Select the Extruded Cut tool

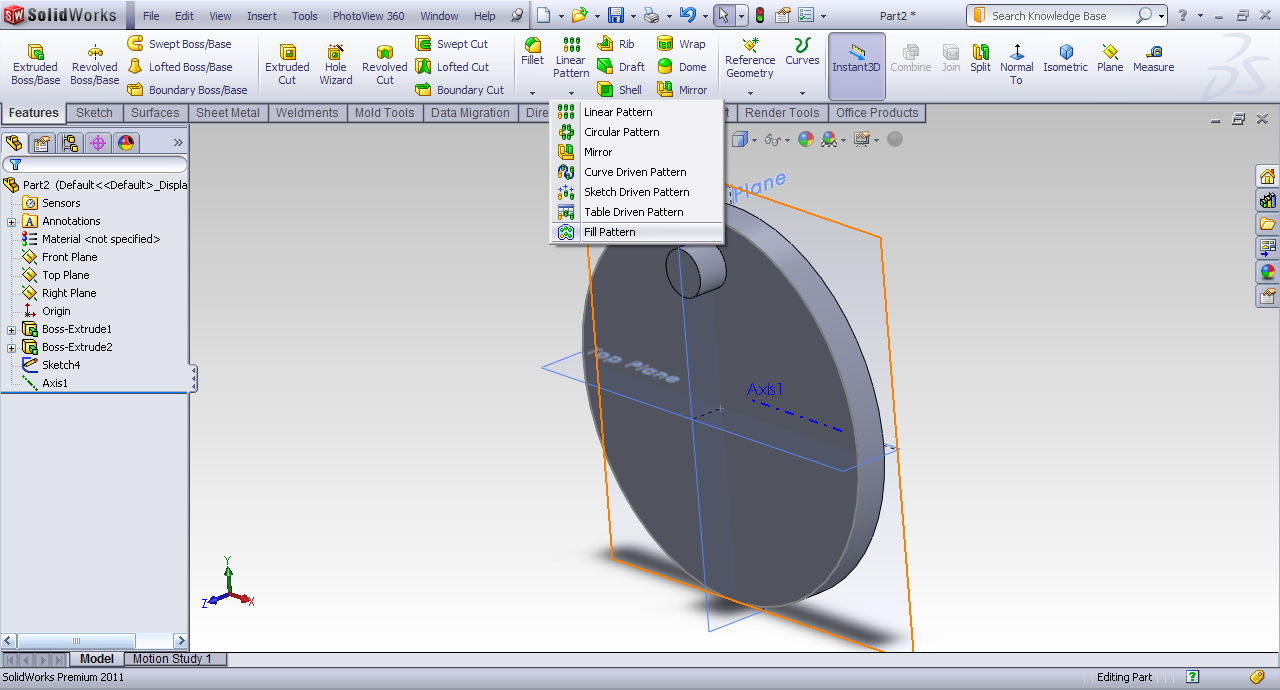click(287, 64)
